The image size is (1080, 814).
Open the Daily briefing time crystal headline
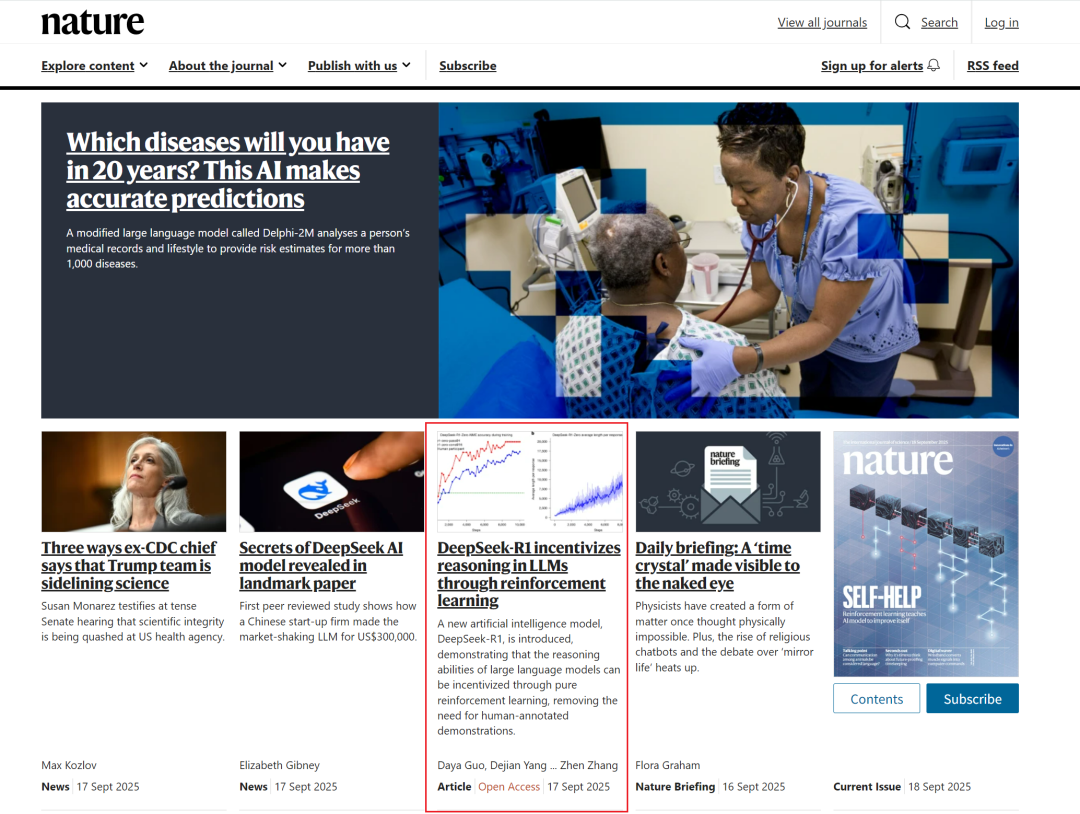pos(717,565)
